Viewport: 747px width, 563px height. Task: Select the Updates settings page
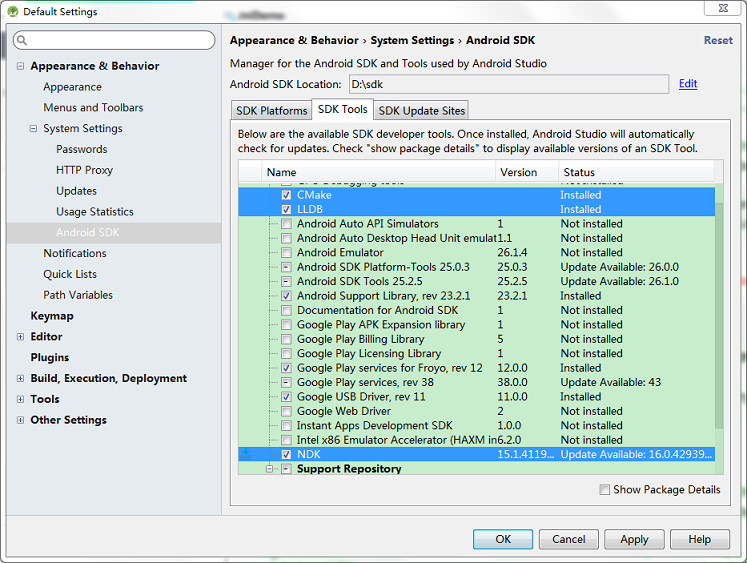click(x=76, y=191)
